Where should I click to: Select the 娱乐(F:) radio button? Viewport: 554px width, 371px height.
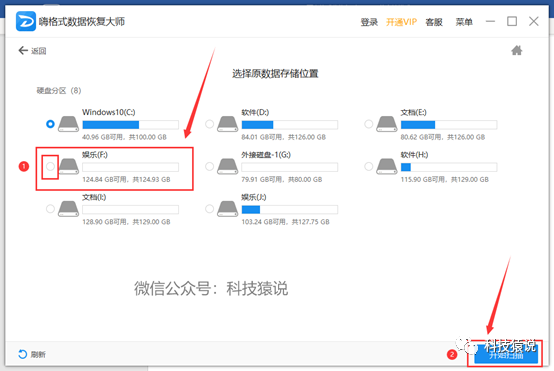click(50, 166)
